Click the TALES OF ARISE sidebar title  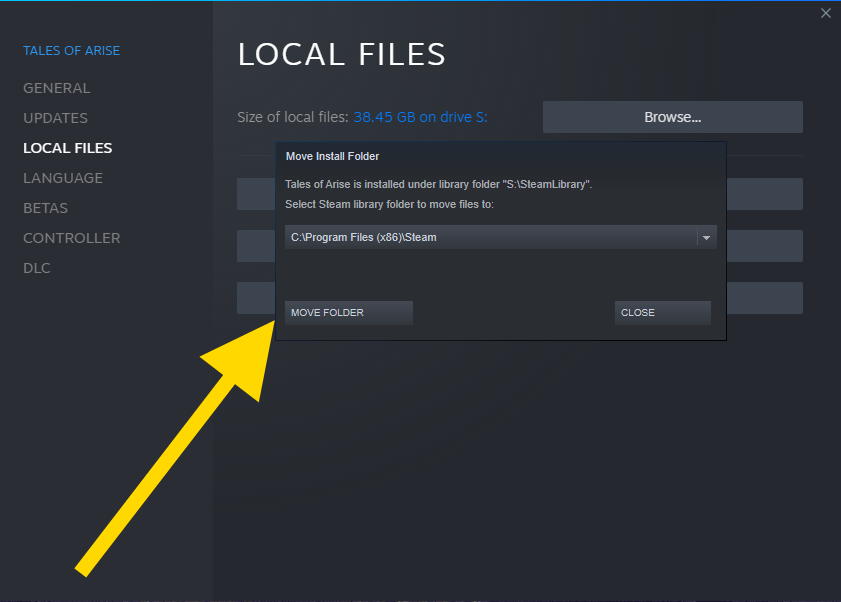(x=72, y=51)
